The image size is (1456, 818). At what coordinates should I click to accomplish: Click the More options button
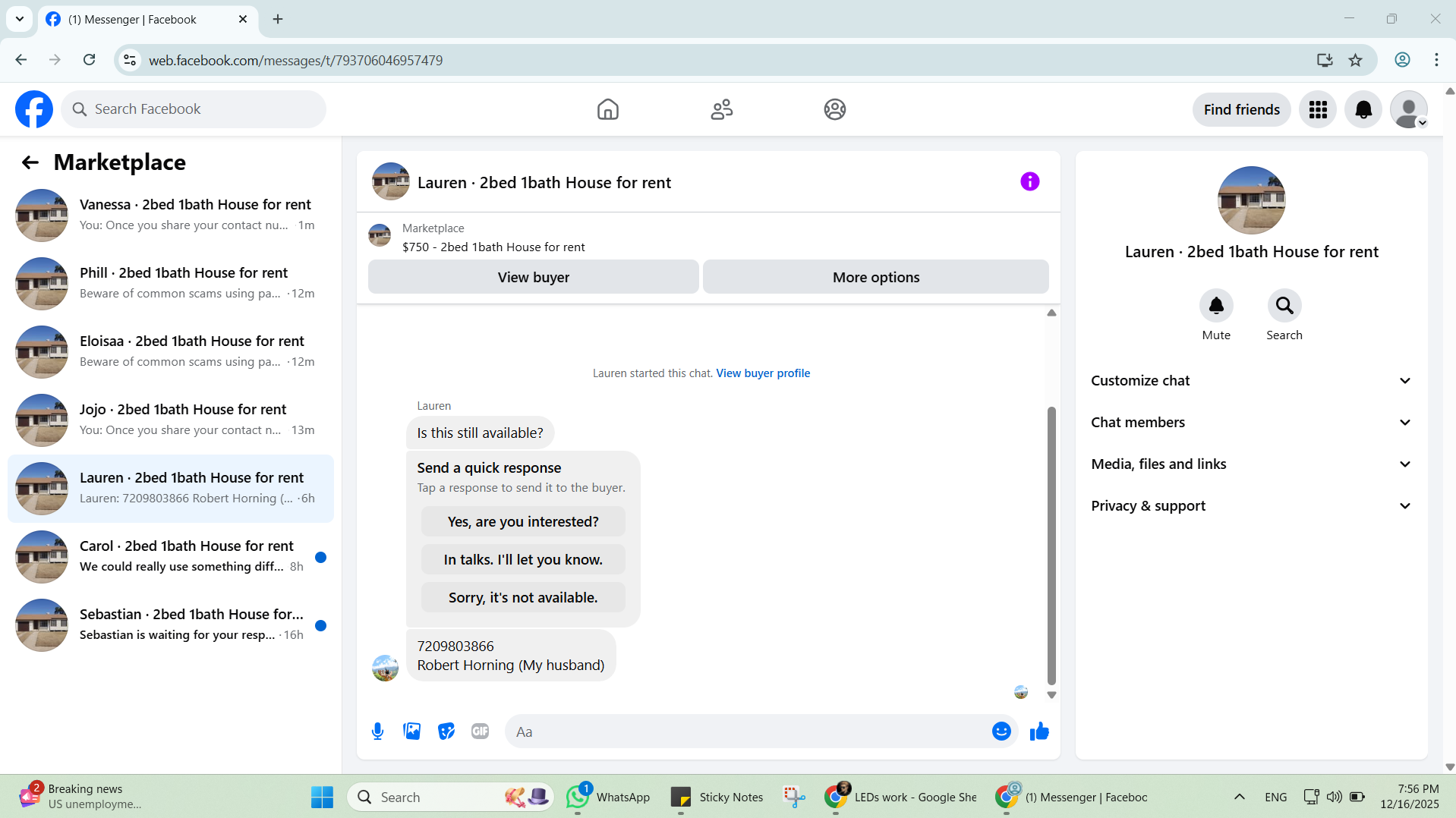point(876,277)
